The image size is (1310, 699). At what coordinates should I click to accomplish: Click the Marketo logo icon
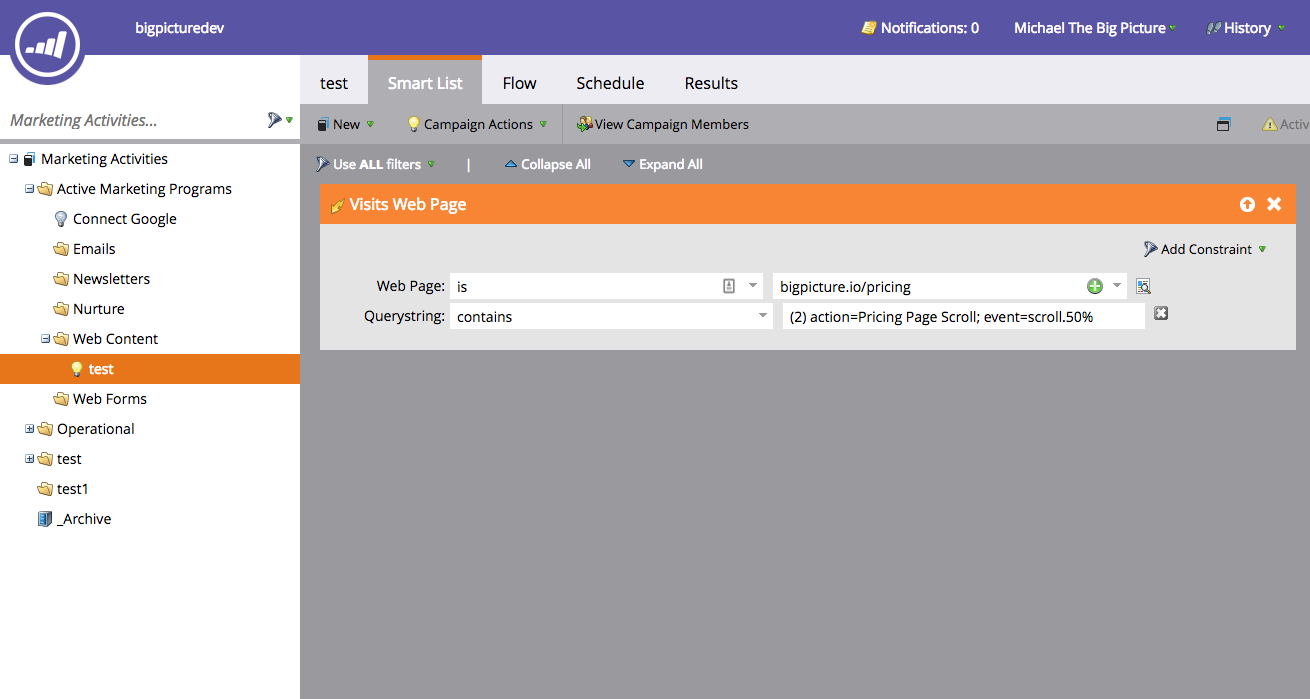(47, 44)
